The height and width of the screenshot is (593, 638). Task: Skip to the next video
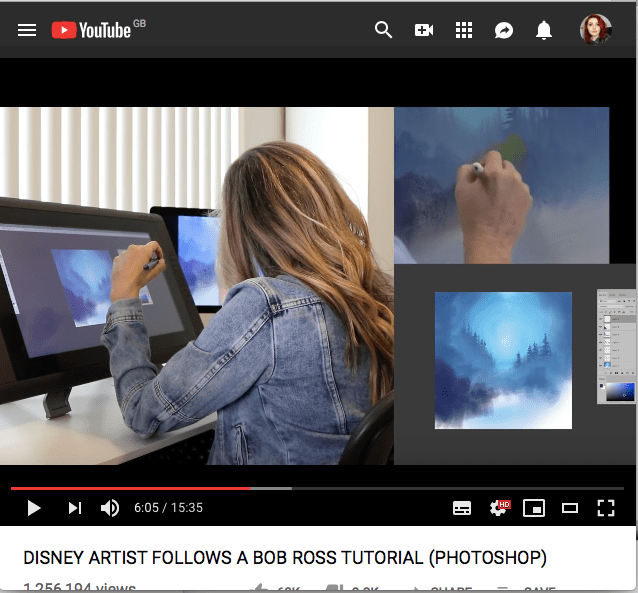[x=75, y=508]
